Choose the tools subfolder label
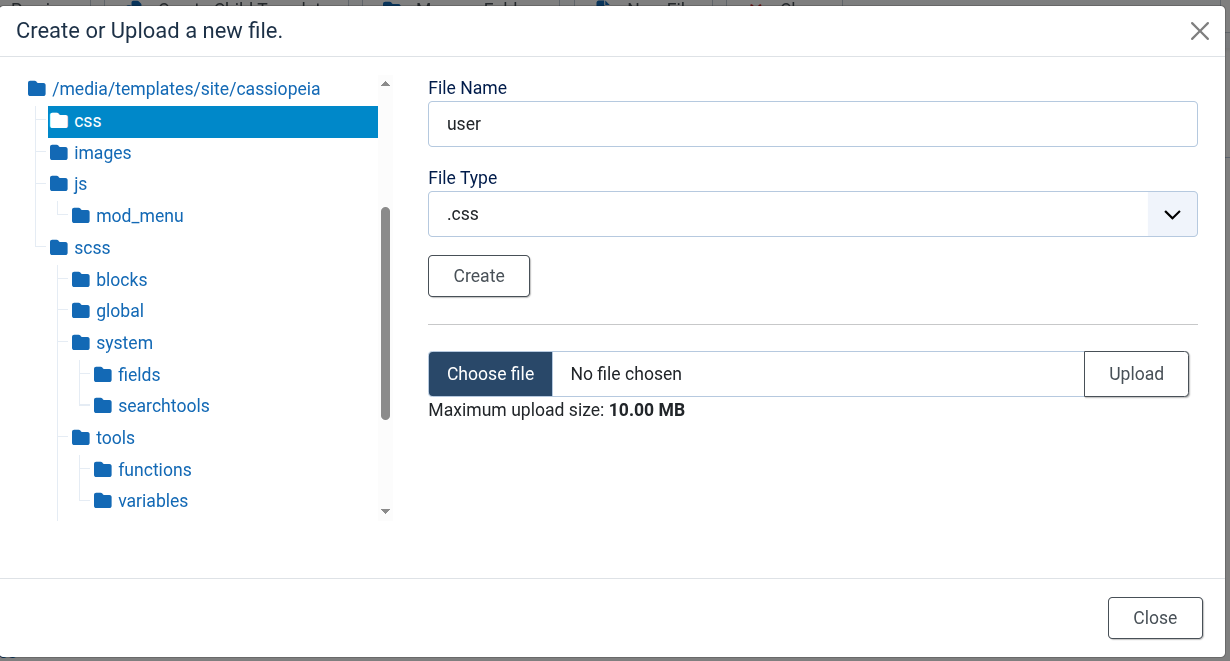Viewport: 1230px width, 661px height. (115, 438)
